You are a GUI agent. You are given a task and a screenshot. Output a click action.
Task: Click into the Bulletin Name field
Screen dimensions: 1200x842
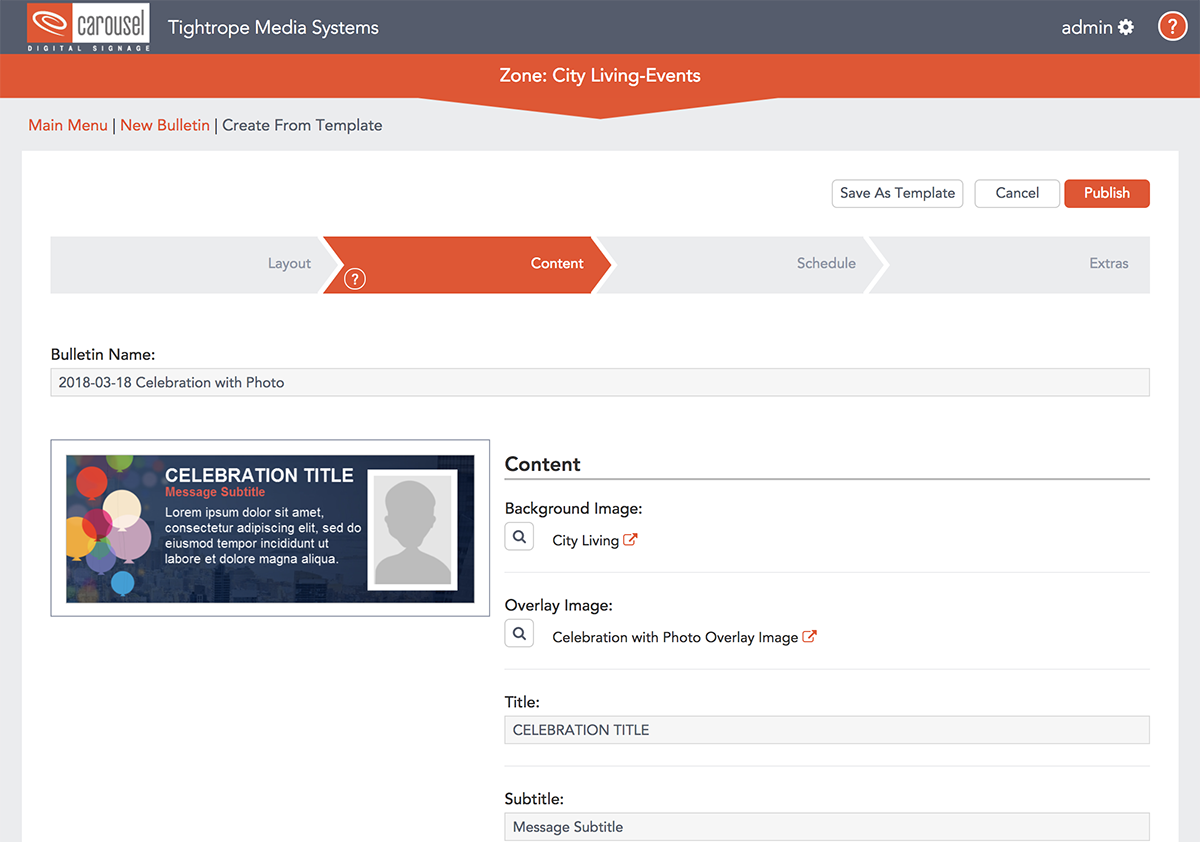[x=600, y=382]
